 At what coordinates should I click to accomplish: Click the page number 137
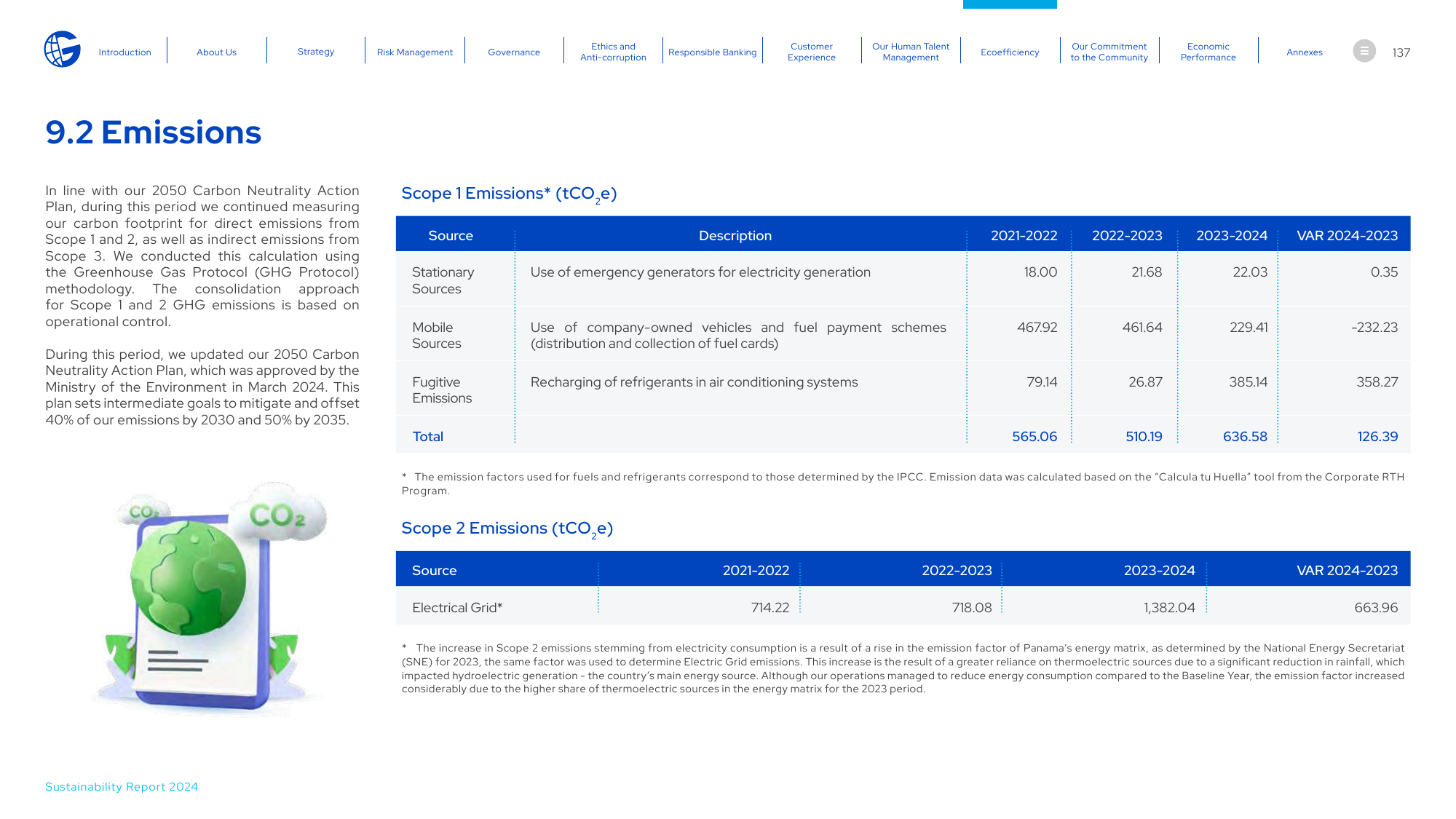click(x=1401, y=52)
